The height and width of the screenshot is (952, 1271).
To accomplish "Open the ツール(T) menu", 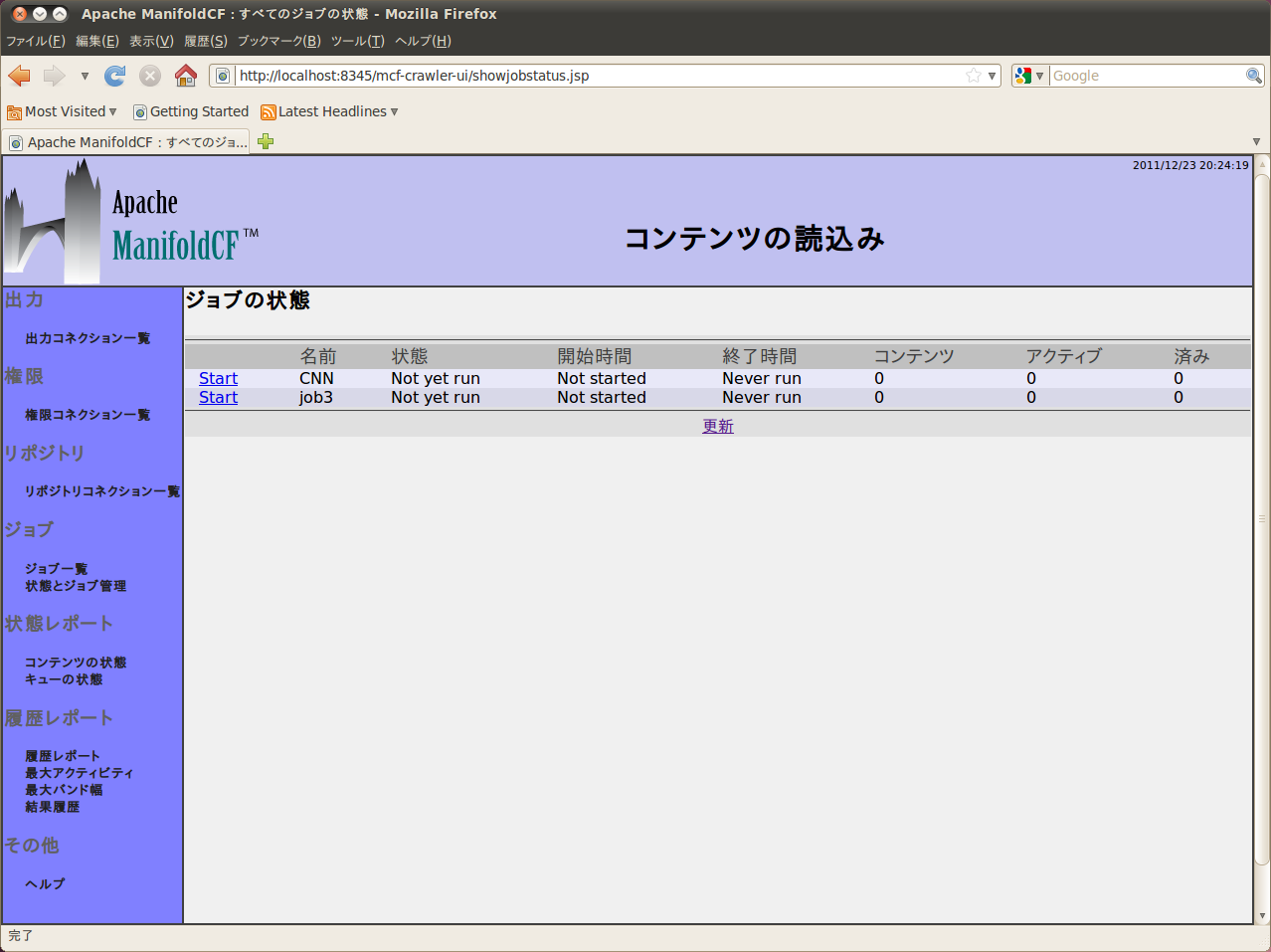I will pyautogui.click(x=357, y=41).
